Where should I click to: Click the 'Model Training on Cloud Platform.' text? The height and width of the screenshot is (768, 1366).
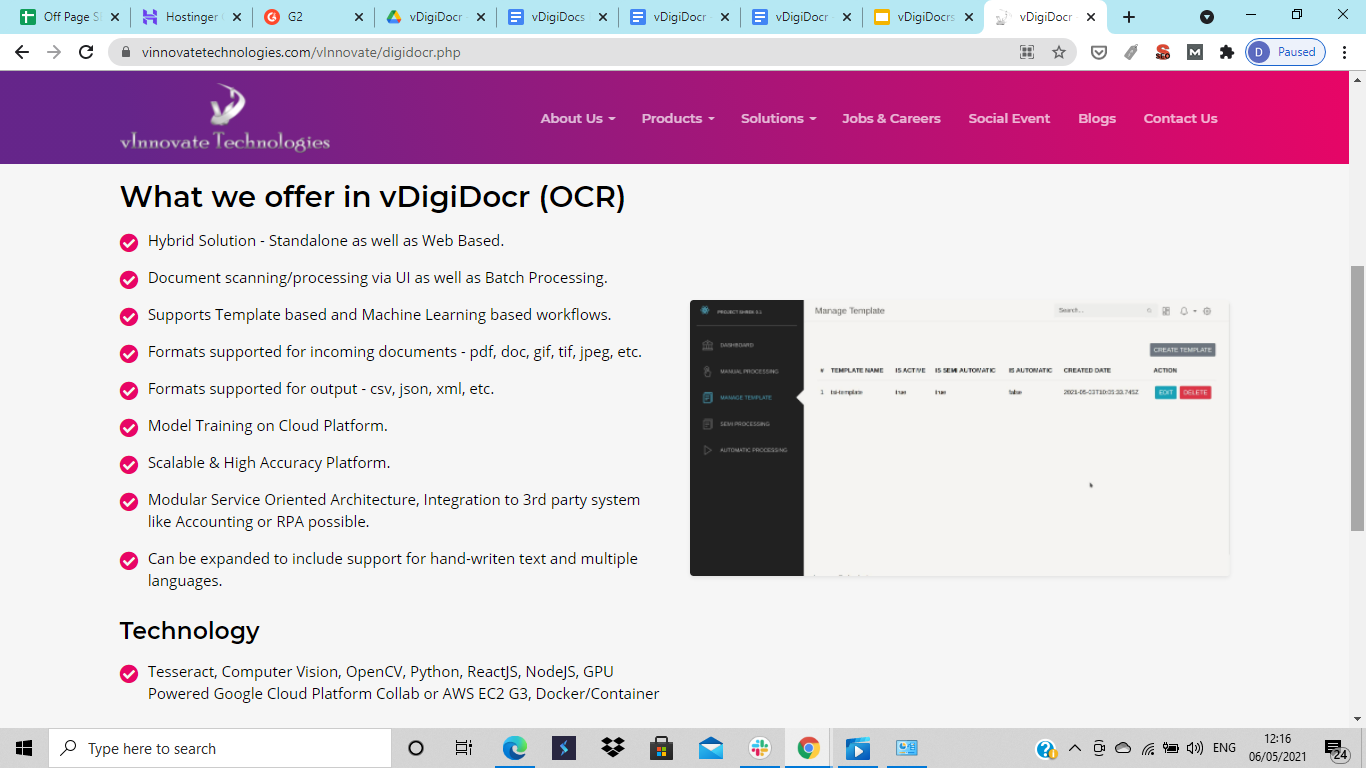tap(268, 426)
